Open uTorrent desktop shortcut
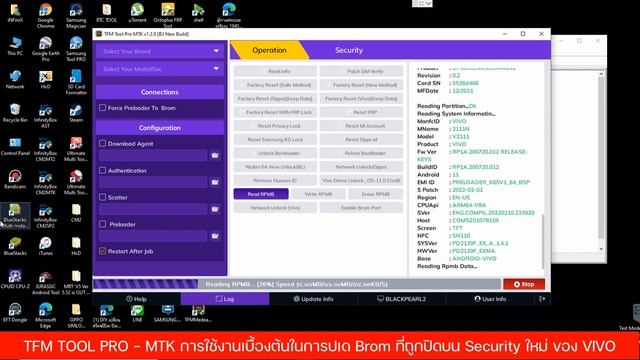Screen dimensions: 640x360 click(x=137, y=13)
